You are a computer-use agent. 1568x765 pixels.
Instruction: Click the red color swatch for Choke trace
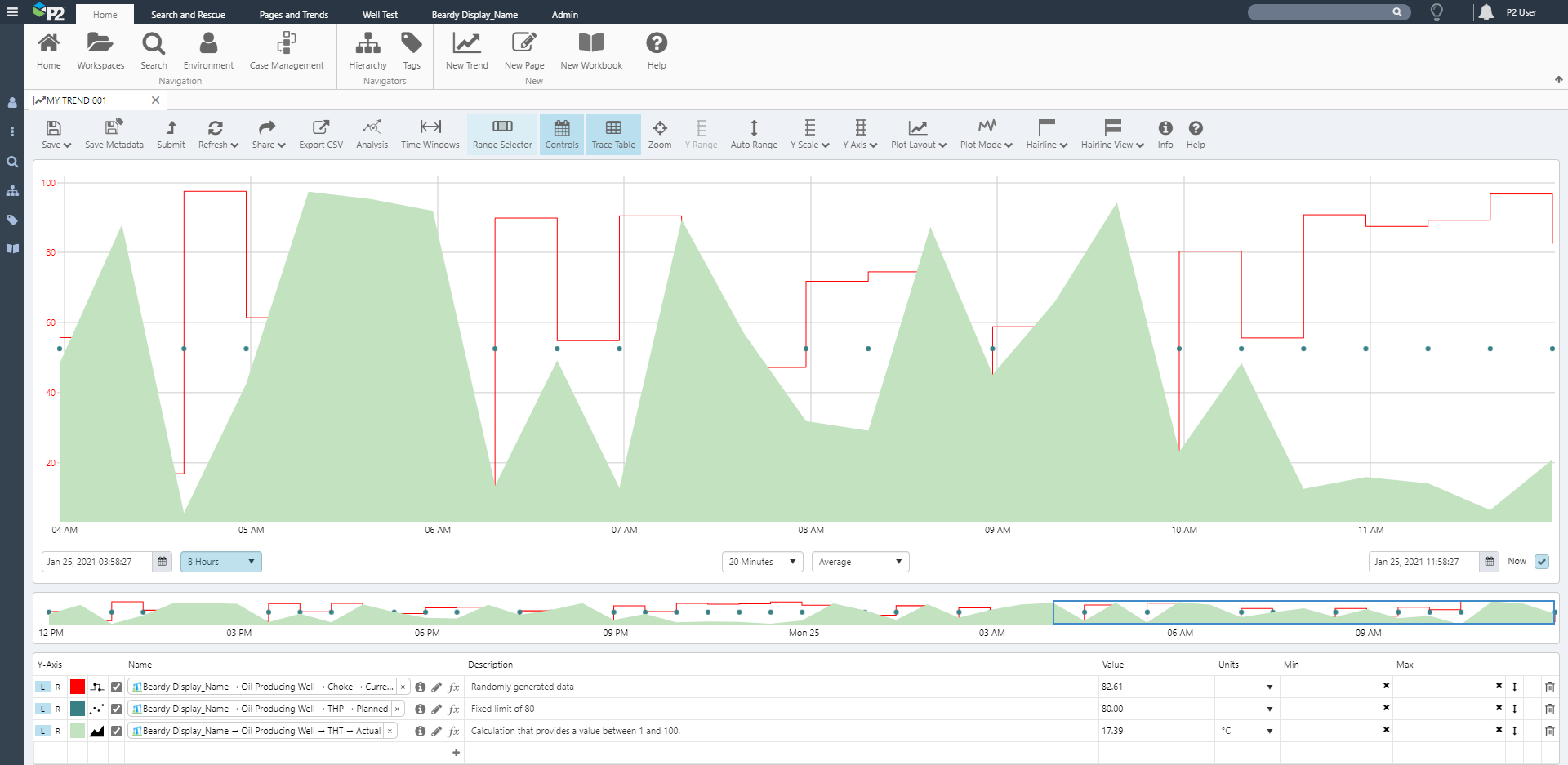pos(78,687)
